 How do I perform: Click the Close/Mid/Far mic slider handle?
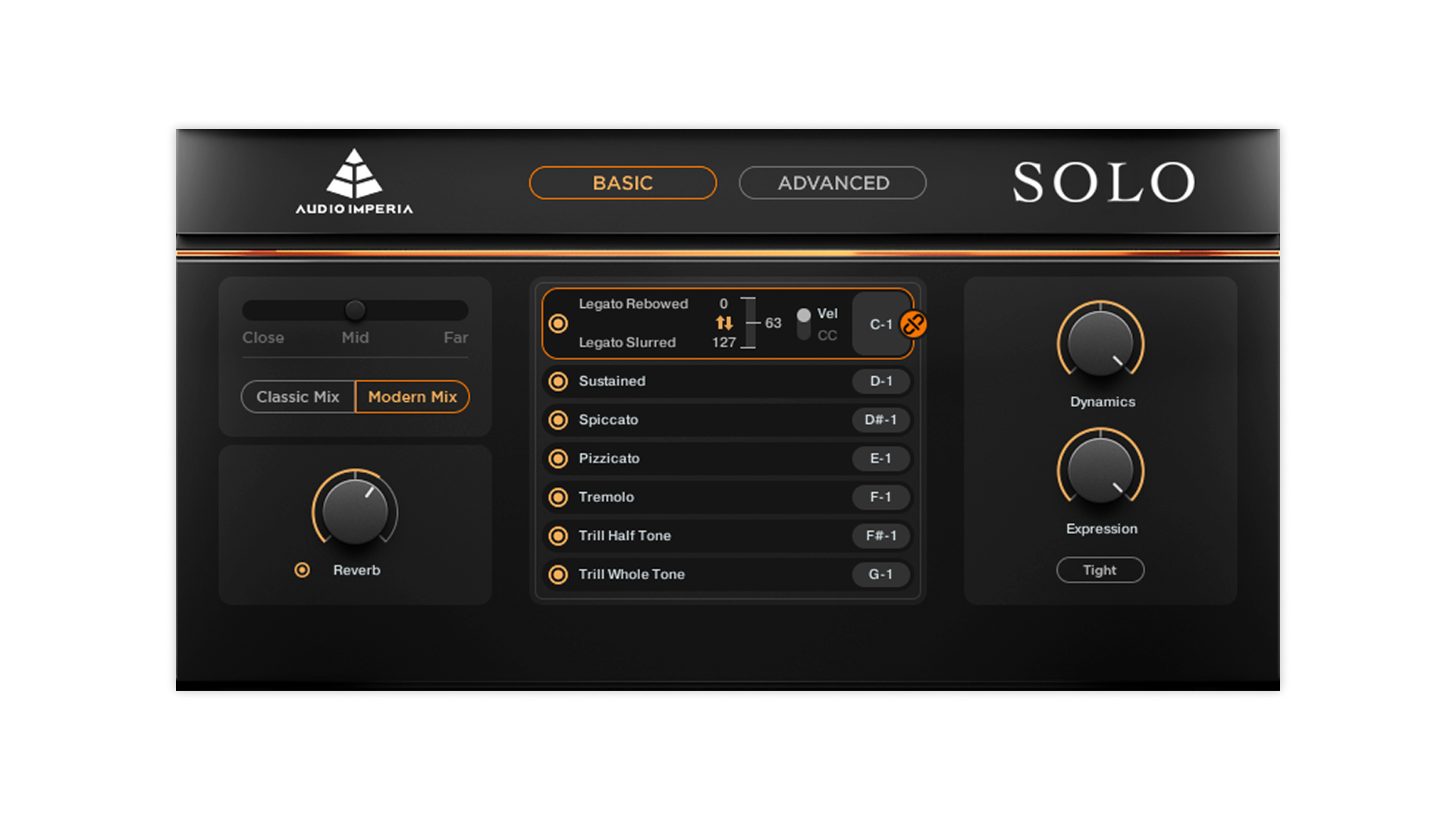click(x=355, y=310)
